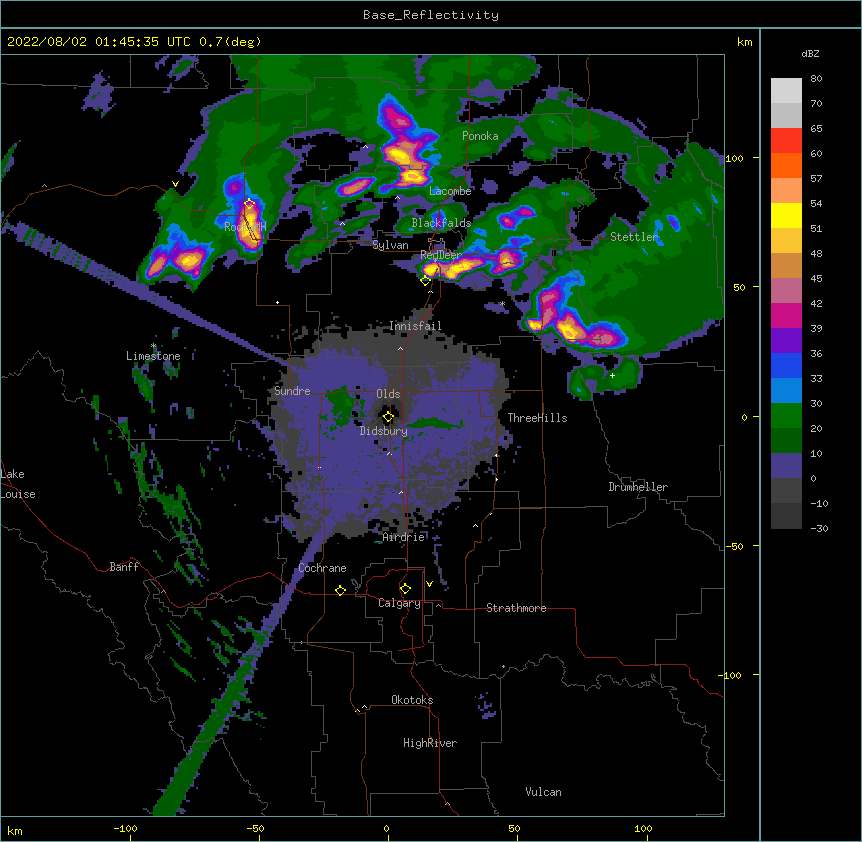The height and width of the screenshot is (842, 862).
Task: Click the Base_Reflectivity title text
Action: point(430,15)
